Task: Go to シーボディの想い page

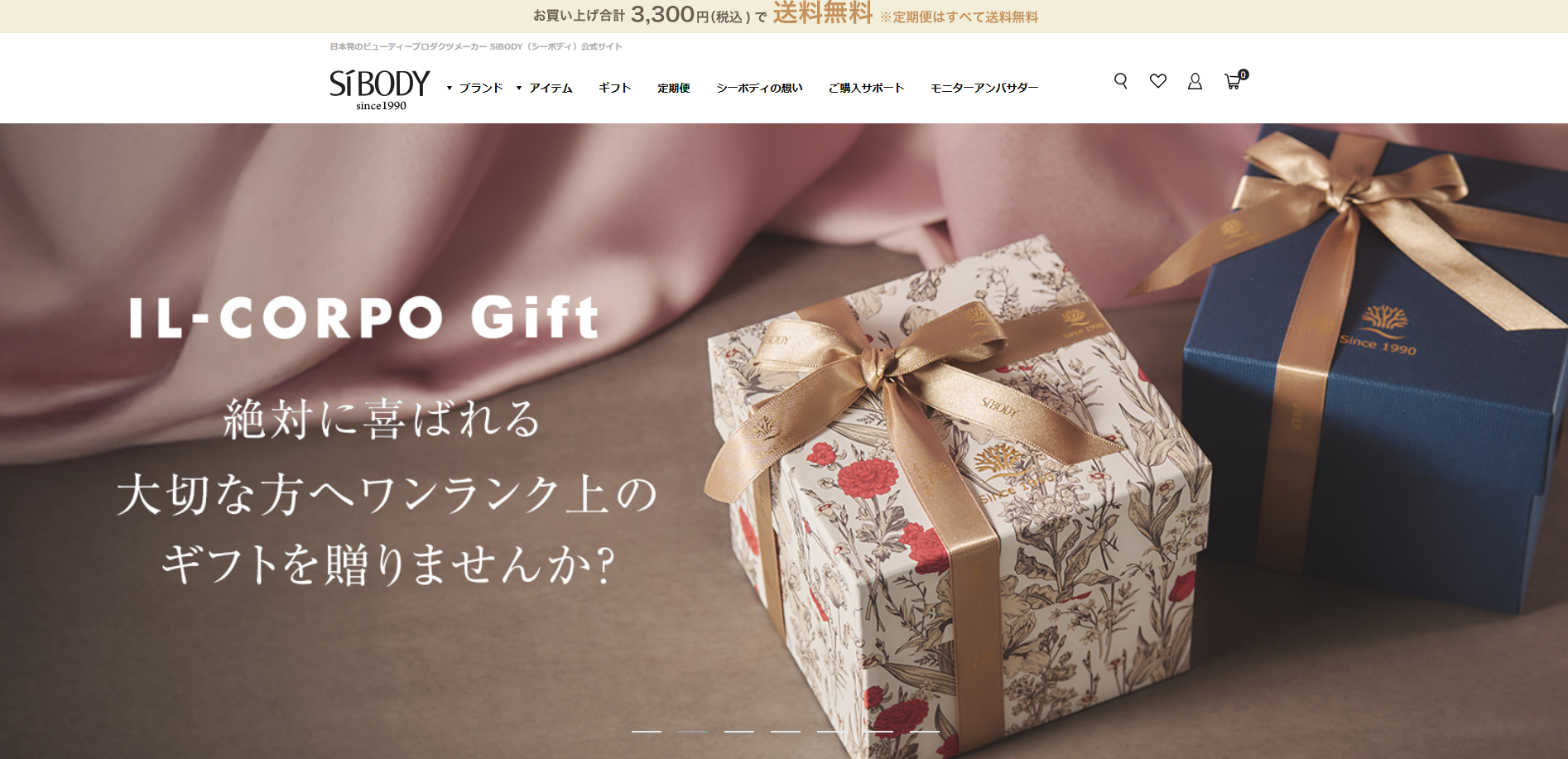Action: point(759,88)
